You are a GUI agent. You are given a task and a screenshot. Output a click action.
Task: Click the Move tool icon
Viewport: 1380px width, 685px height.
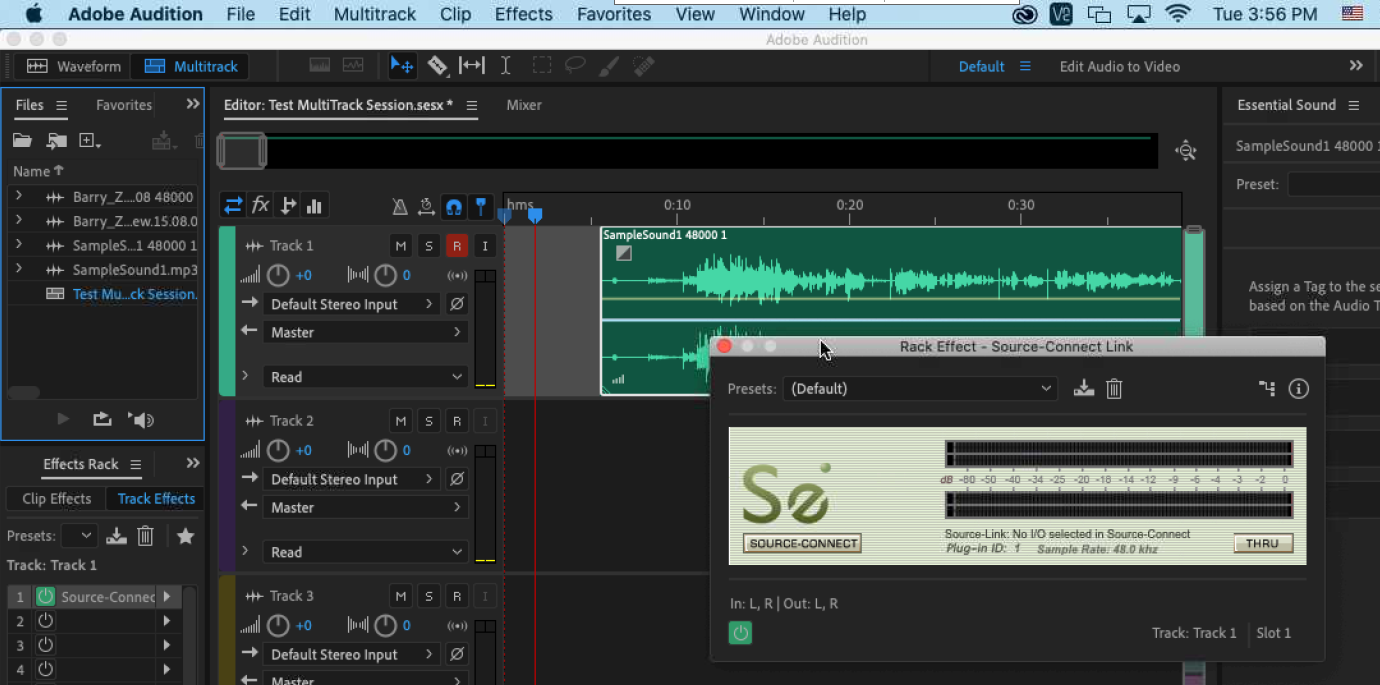coord(402,66)
